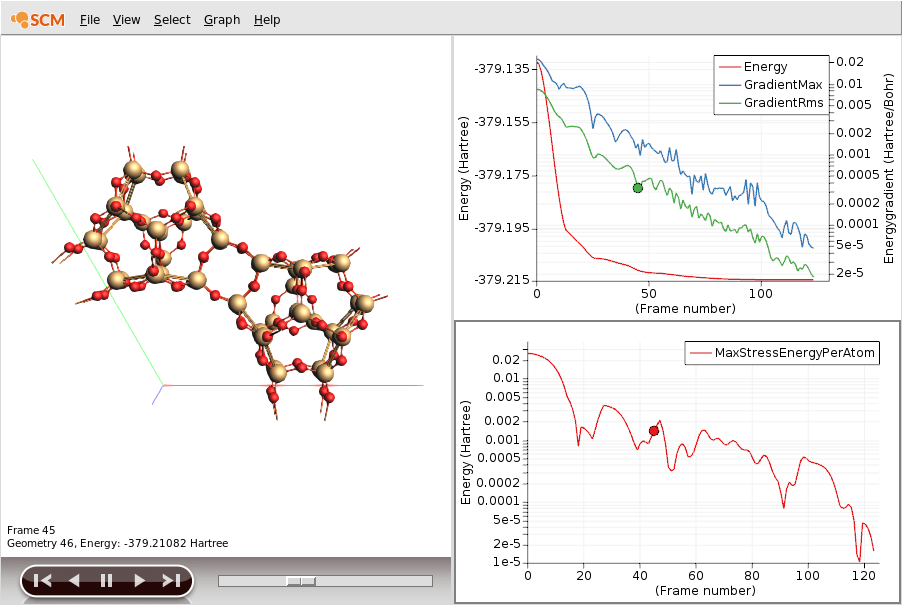The height and width of the screenshot is (605, 902).
Task: Click the Energy legend entry
Action: coord(754,67)
